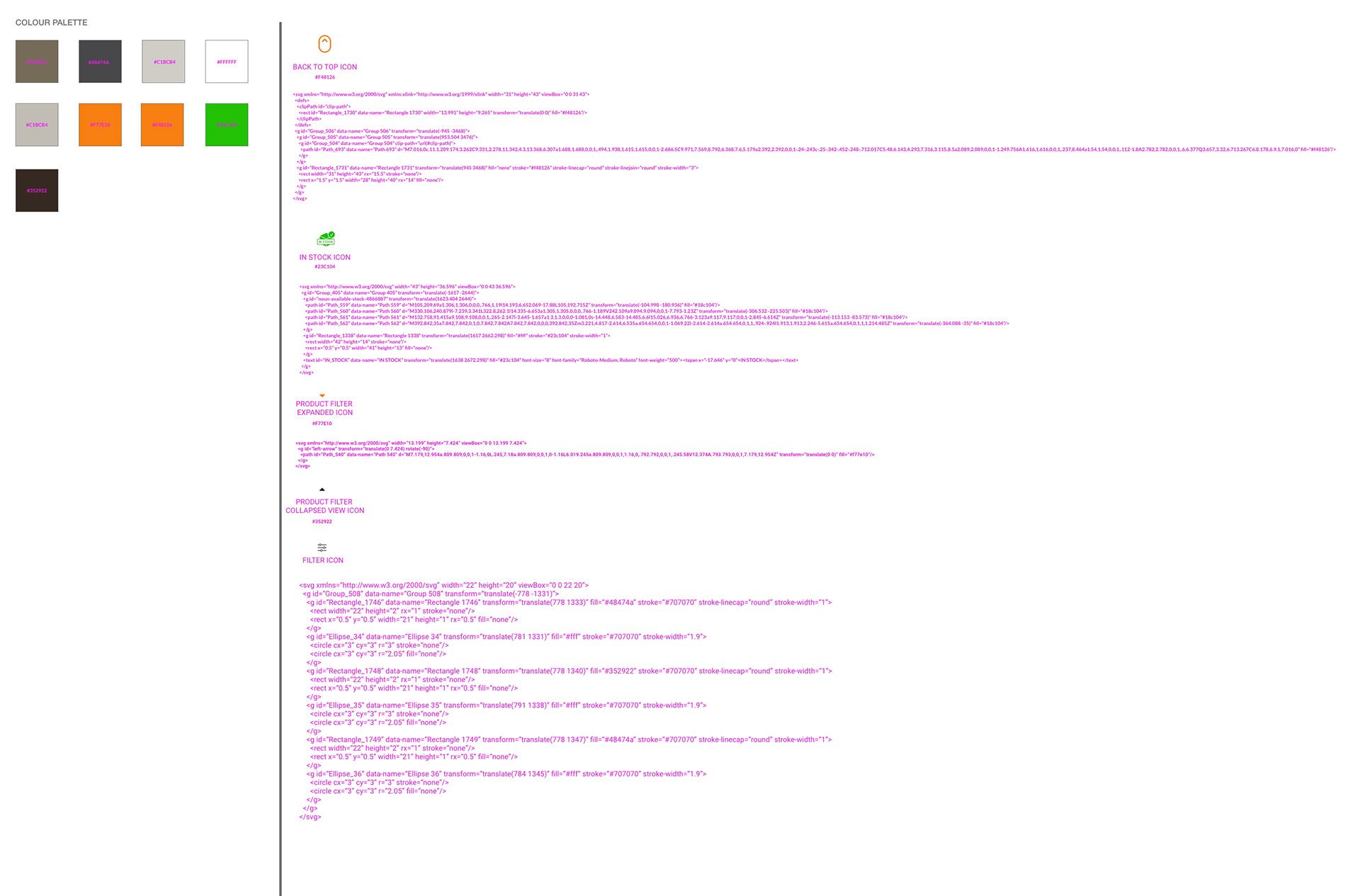Choose the #F77E10 orange swatch
Image resolution: width=1360 pixels, height=896 pixels.
point(100,125)
